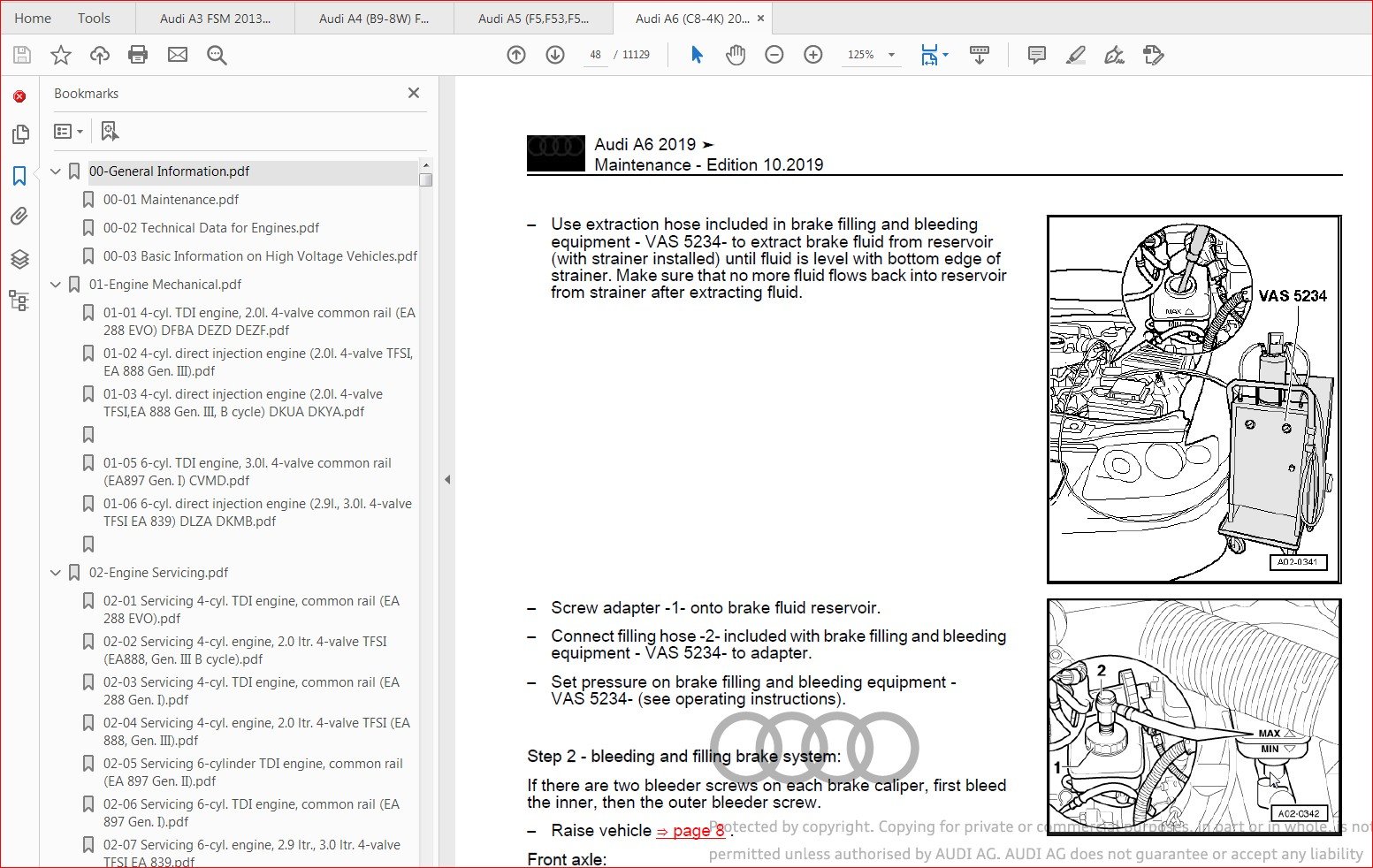The width and height of the screenshot is (1373, 868).
Task: Go to next page down arrow
Action: [555, 55]
